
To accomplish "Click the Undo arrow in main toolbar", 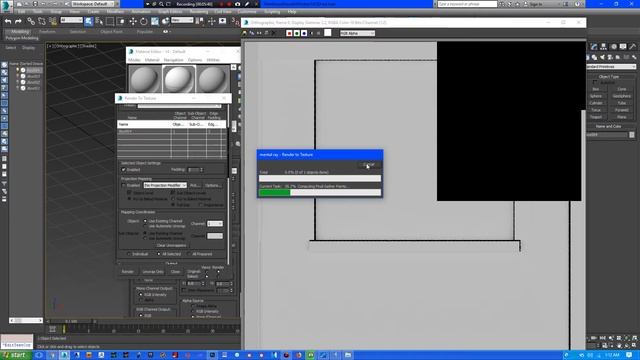I will coord(8,21).
